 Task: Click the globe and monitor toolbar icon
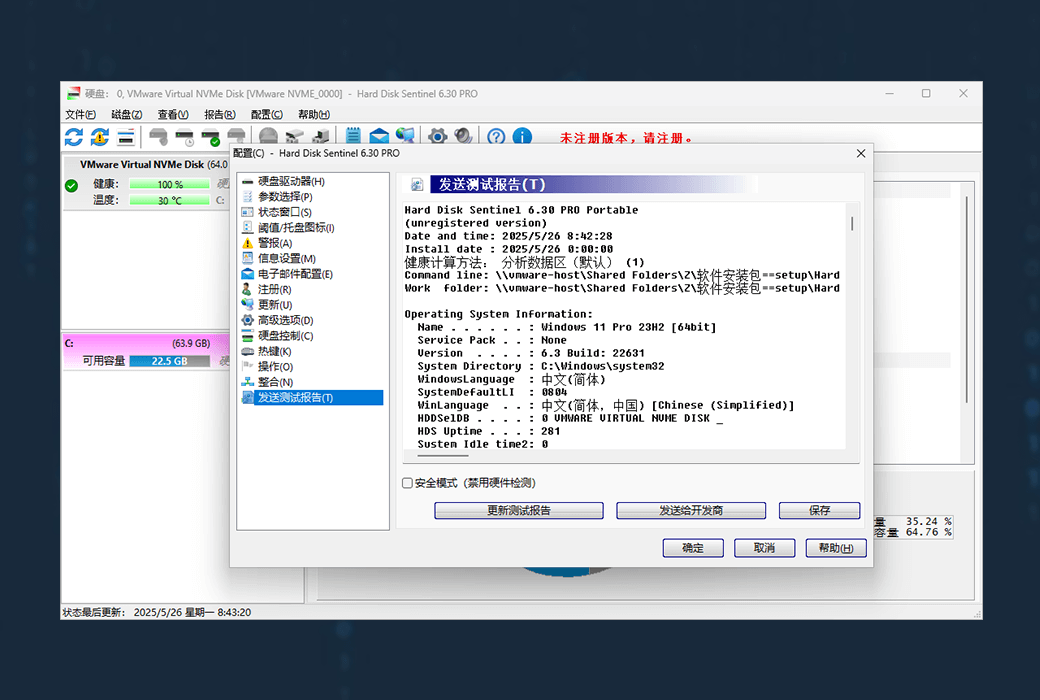405,135
